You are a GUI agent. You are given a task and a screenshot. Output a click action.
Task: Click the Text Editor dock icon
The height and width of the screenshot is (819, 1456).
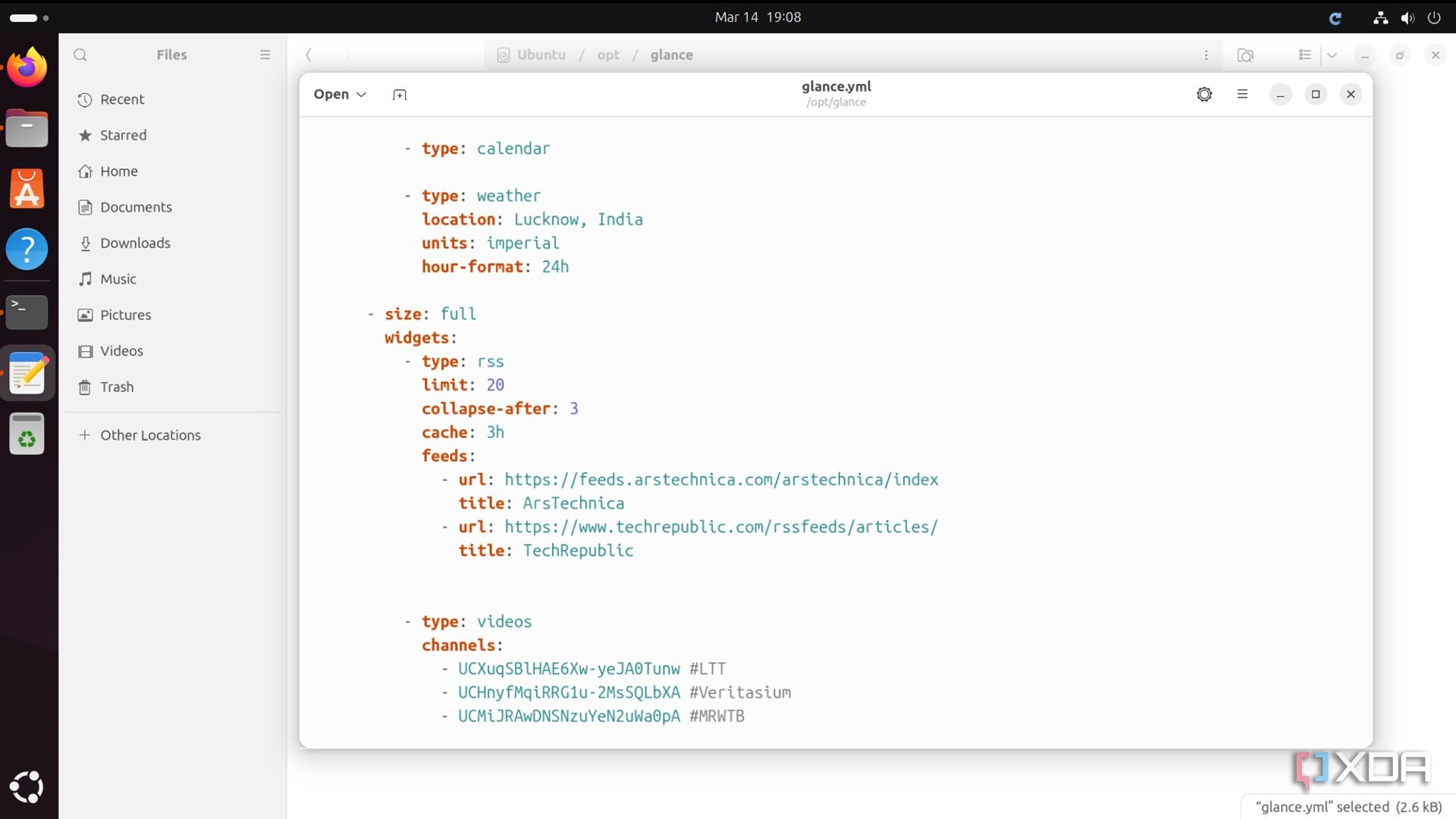coord(27,373)
